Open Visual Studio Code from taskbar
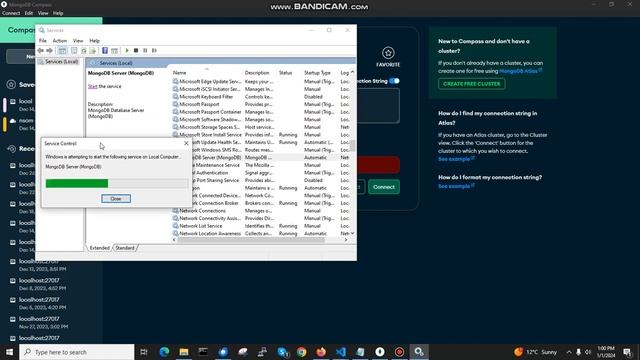 coord(341,352)
